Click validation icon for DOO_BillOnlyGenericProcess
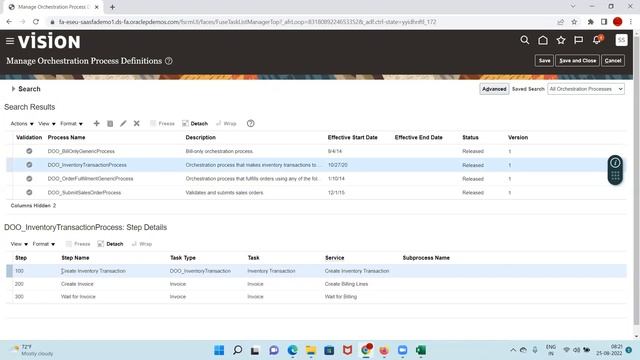640x360 pixels. tap(29, 151)
